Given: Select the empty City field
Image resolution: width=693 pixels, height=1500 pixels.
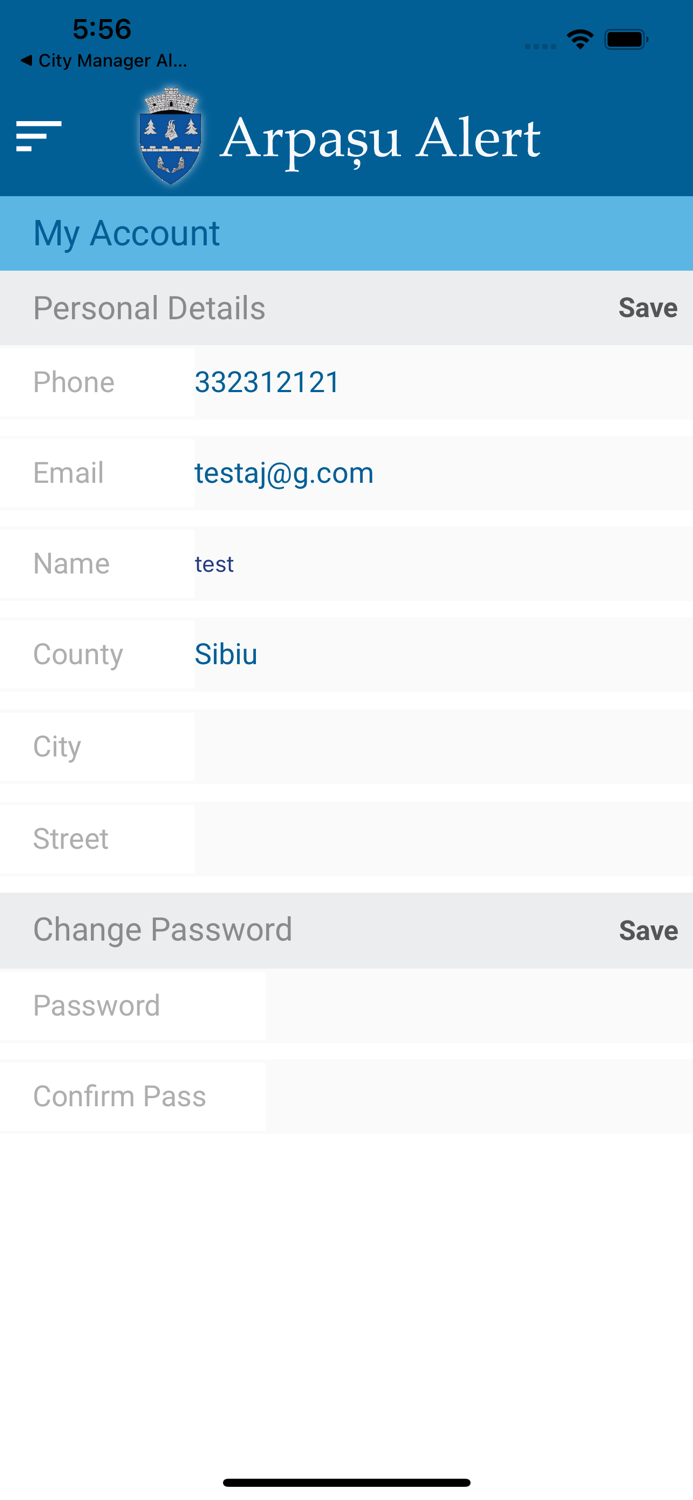Looking at the screenshot, I should (442, 746).
